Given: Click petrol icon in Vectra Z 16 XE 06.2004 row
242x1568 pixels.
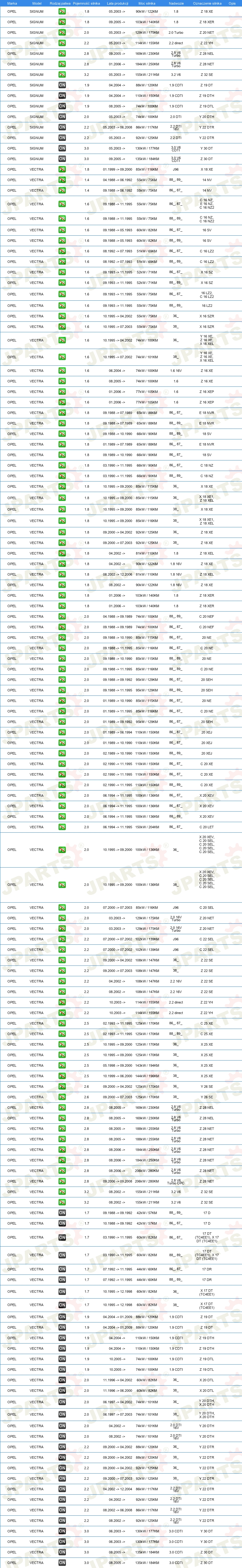Looking at the screenshot, I should click(x=62, y=371).
